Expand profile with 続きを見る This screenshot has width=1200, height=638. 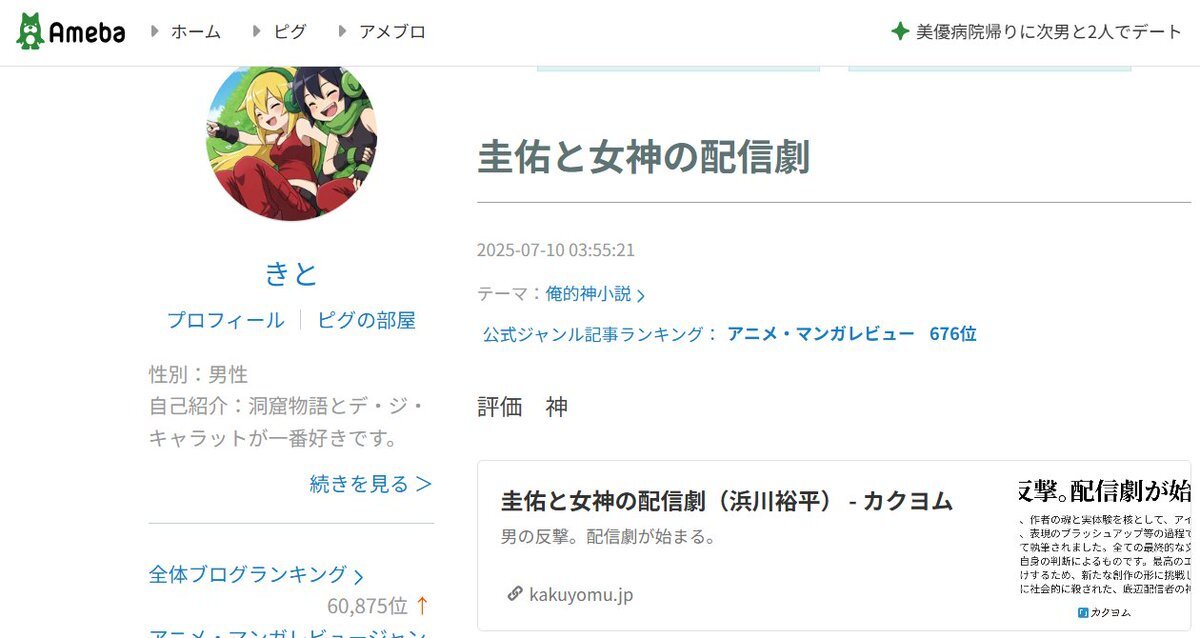(371, 484)
